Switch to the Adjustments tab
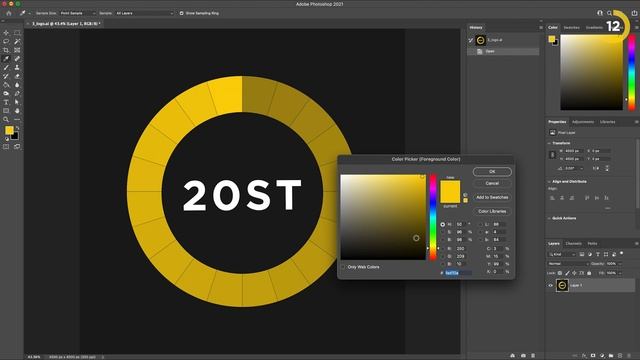 pos(583,122)
